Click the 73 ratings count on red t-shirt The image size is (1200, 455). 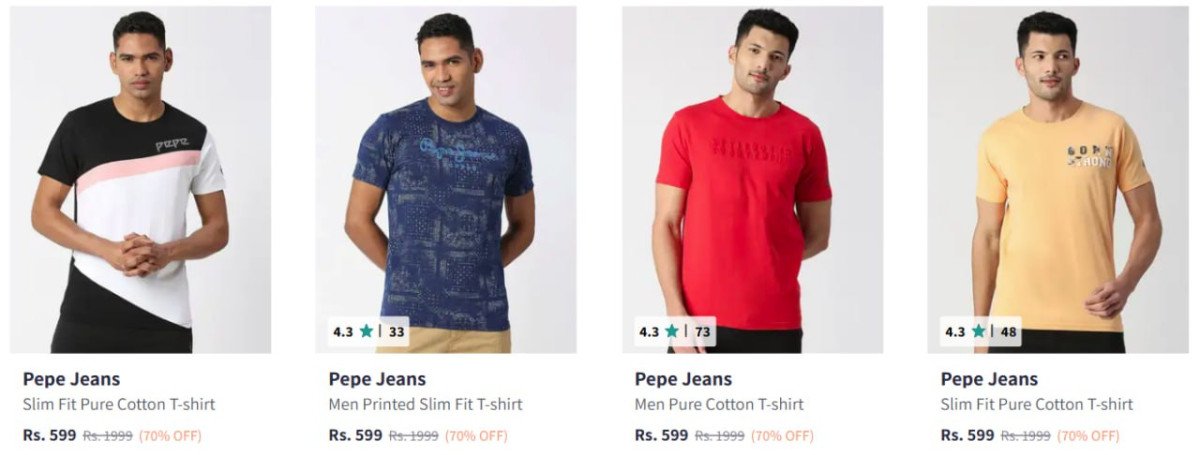click(x=702, y=332)
